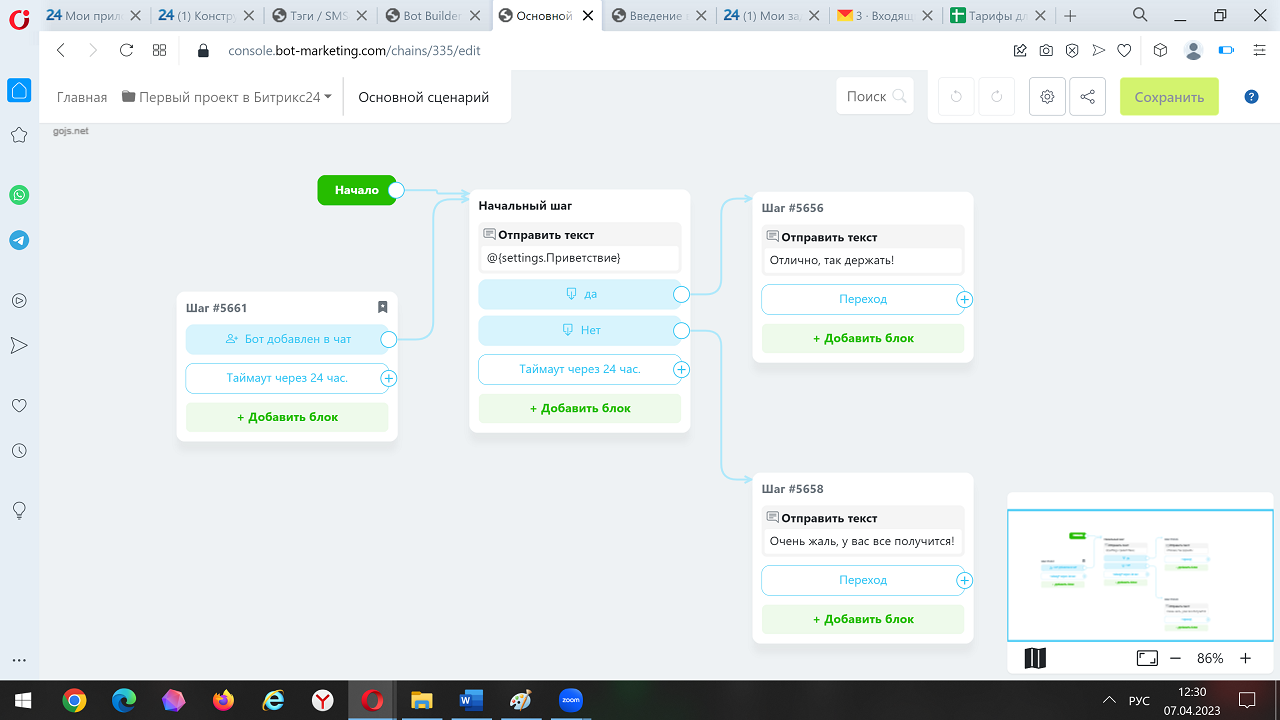Fit the diagram to screen
Image resolution: width=1280 pixels, height=720 pixels.
tap(1147, 658)
